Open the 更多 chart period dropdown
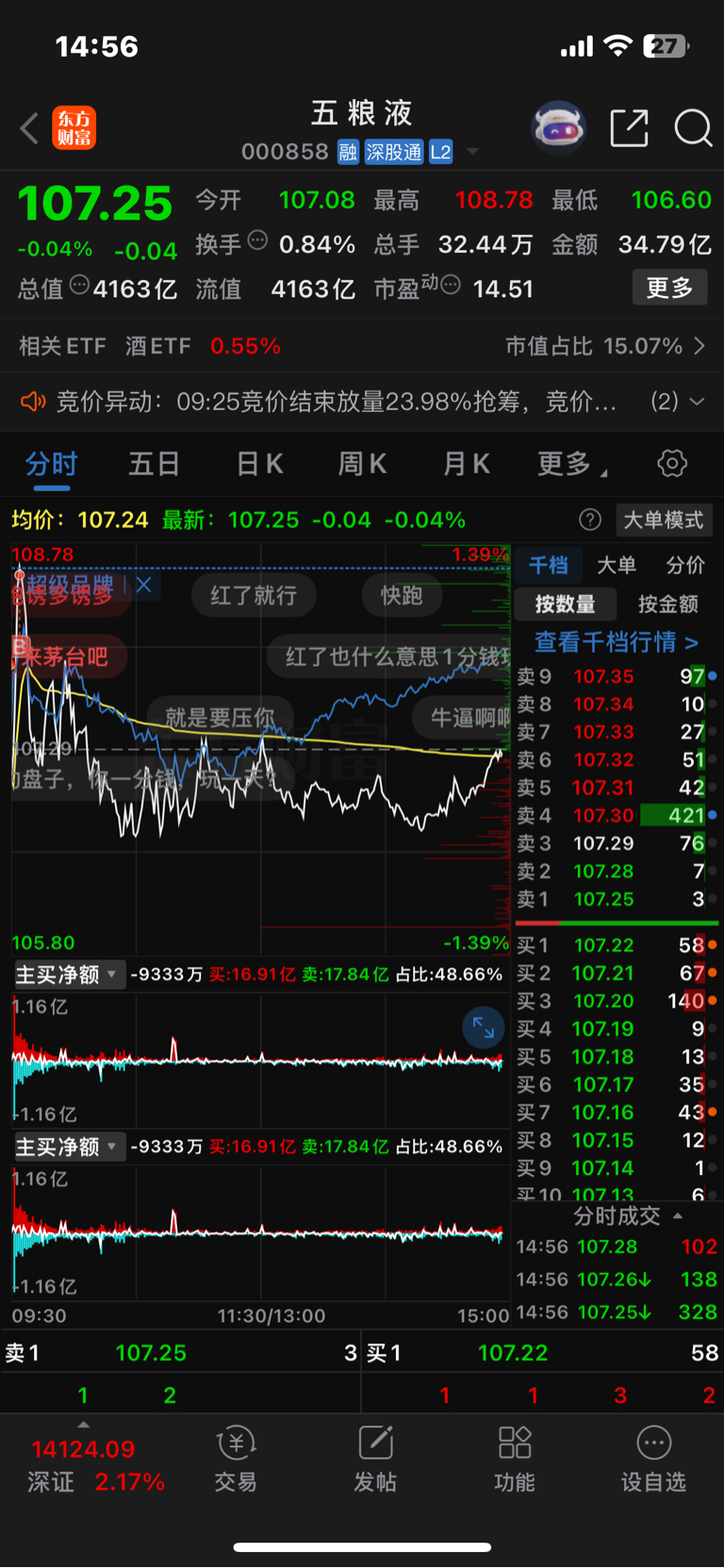Viewport: 724px width, 1568px height. point(572,463)
